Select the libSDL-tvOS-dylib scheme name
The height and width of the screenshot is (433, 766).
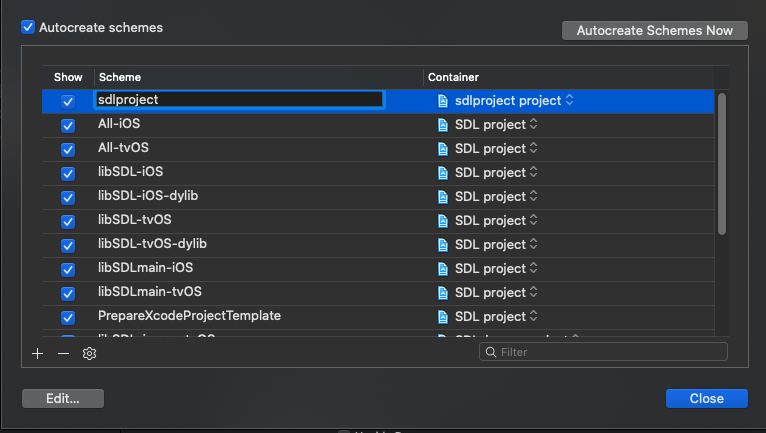152,243
